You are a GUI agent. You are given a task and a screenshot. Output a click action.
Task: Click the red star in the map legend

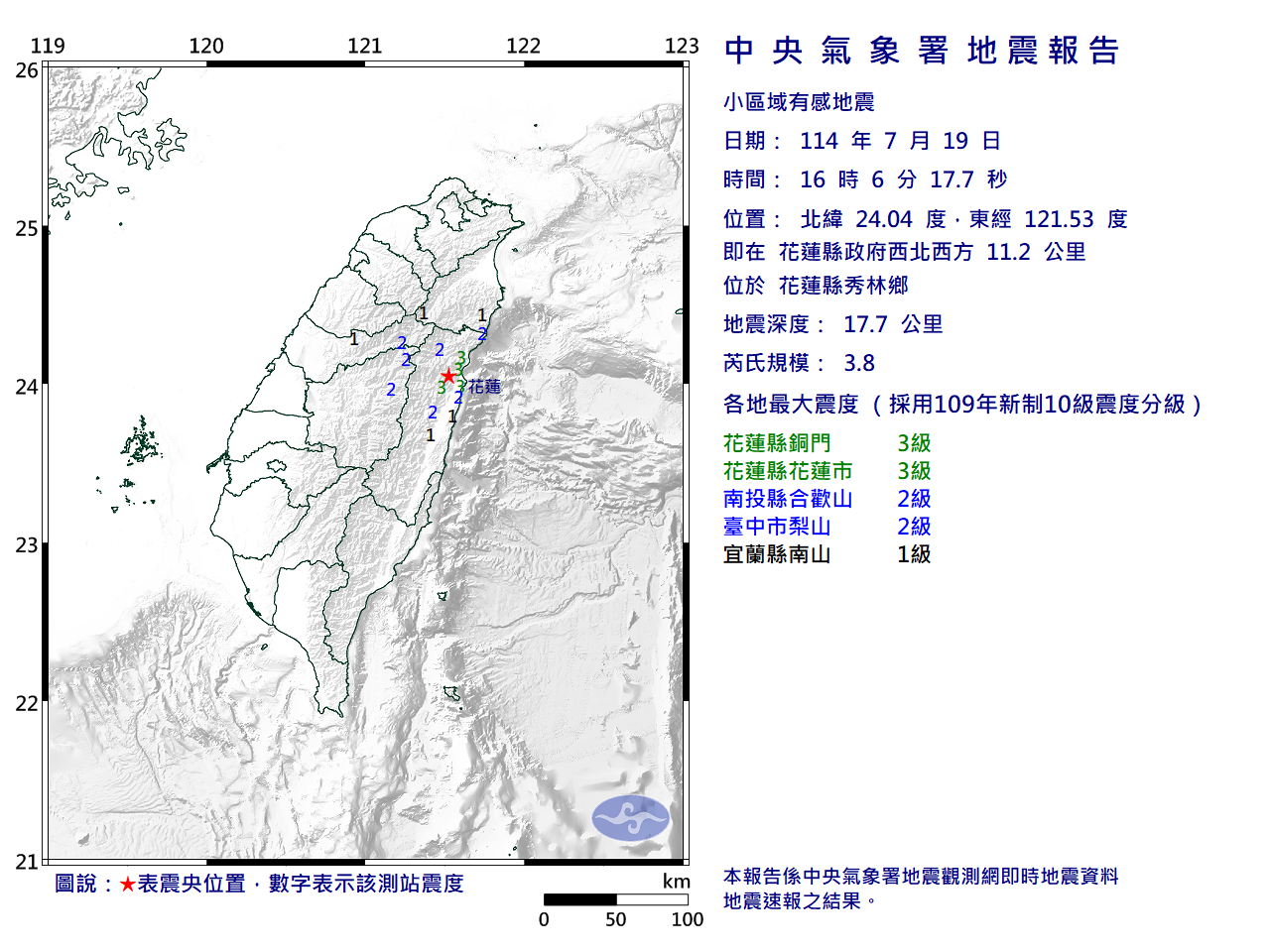(127, 884)
